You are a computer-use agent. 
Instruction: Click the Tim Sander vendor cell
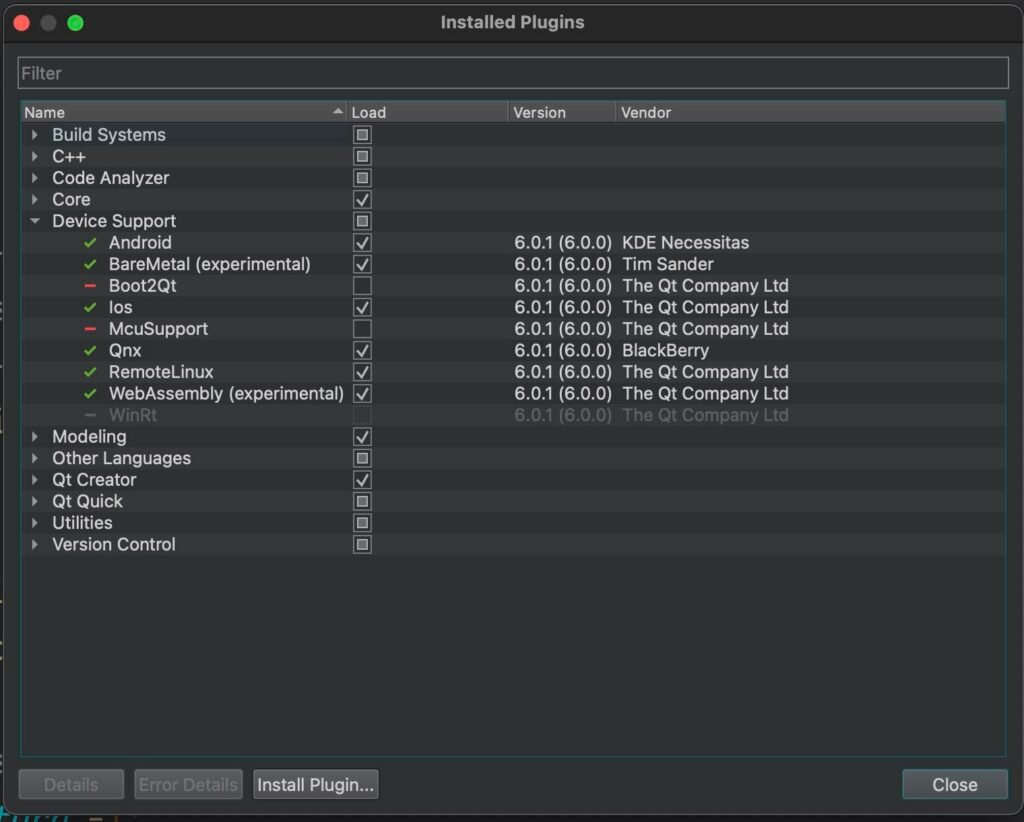(x=667, y=264)
